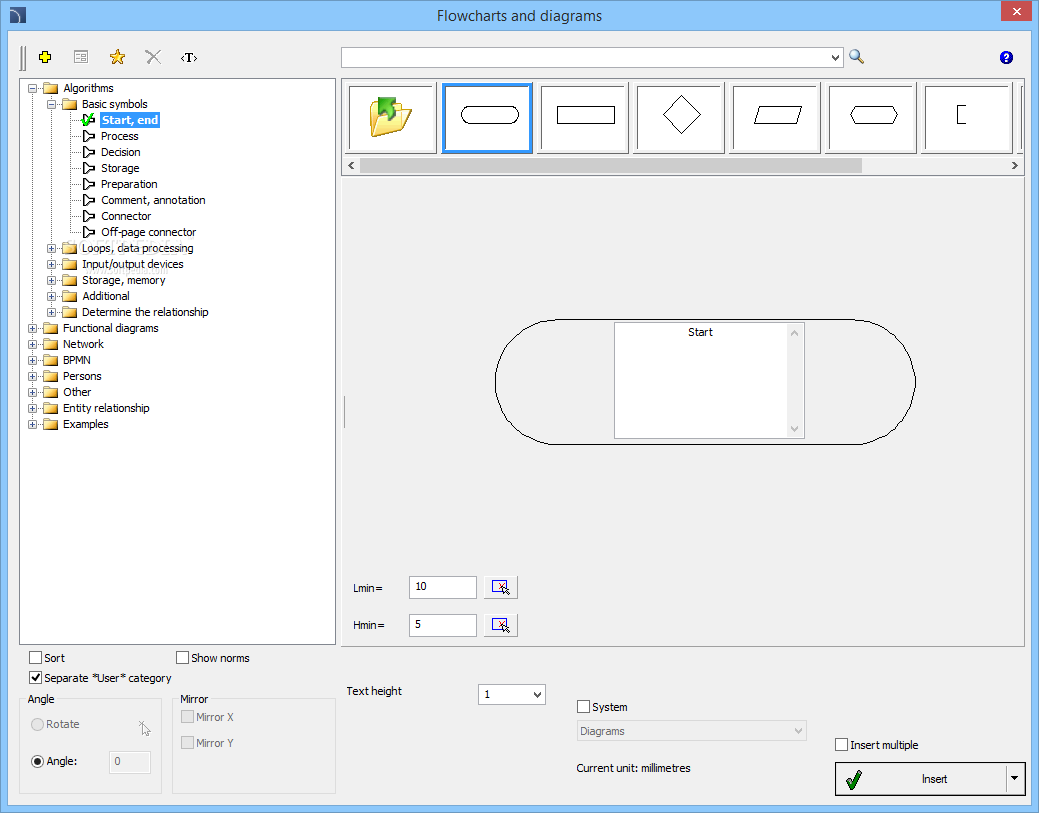This screenshot has height=813, width=1039.
Task: Select the hexagon preparation shape thumbnail
Action: pyautogui.click(x=873, y=117)
